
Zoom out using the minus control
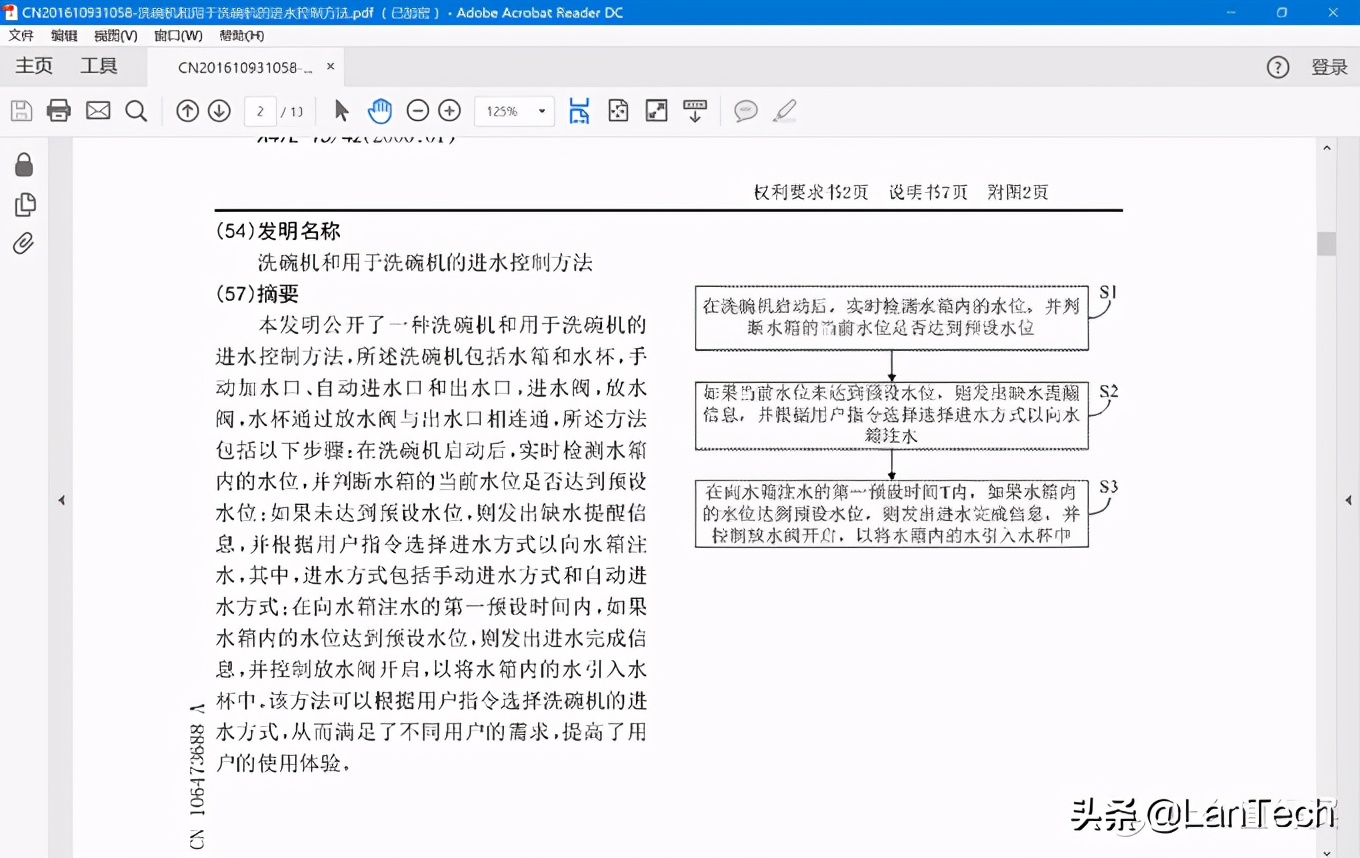pos(418,110)
